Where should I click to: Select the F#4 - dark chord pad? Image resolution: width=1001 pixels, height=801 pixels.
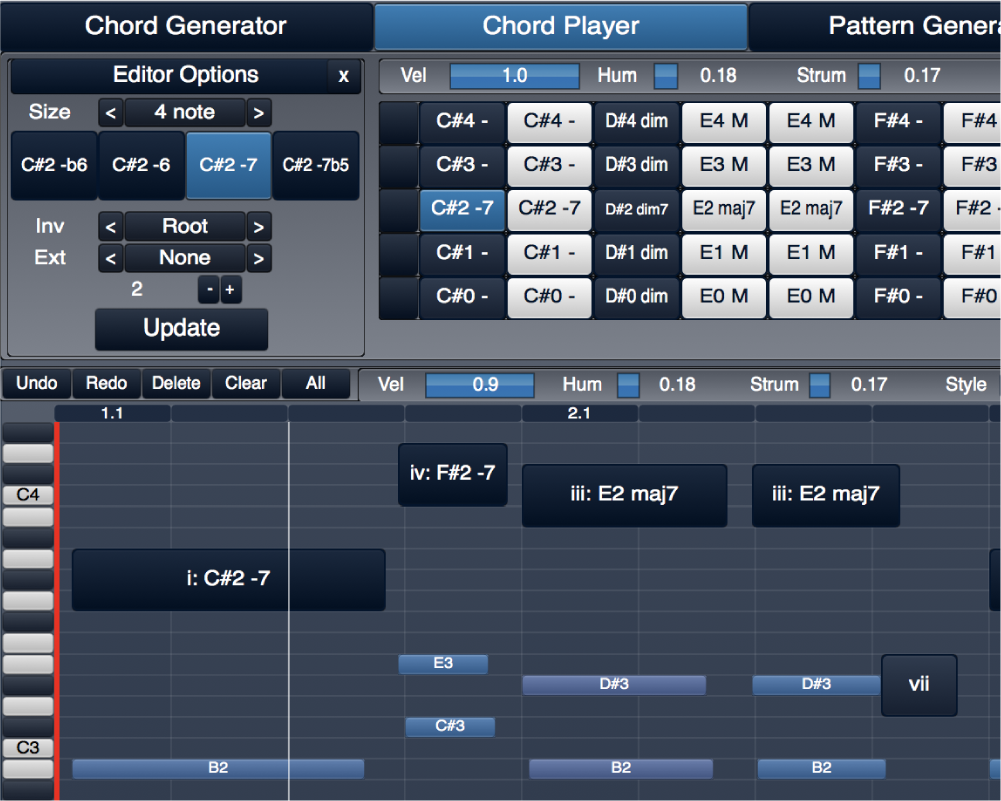click(x=898, y=122)
